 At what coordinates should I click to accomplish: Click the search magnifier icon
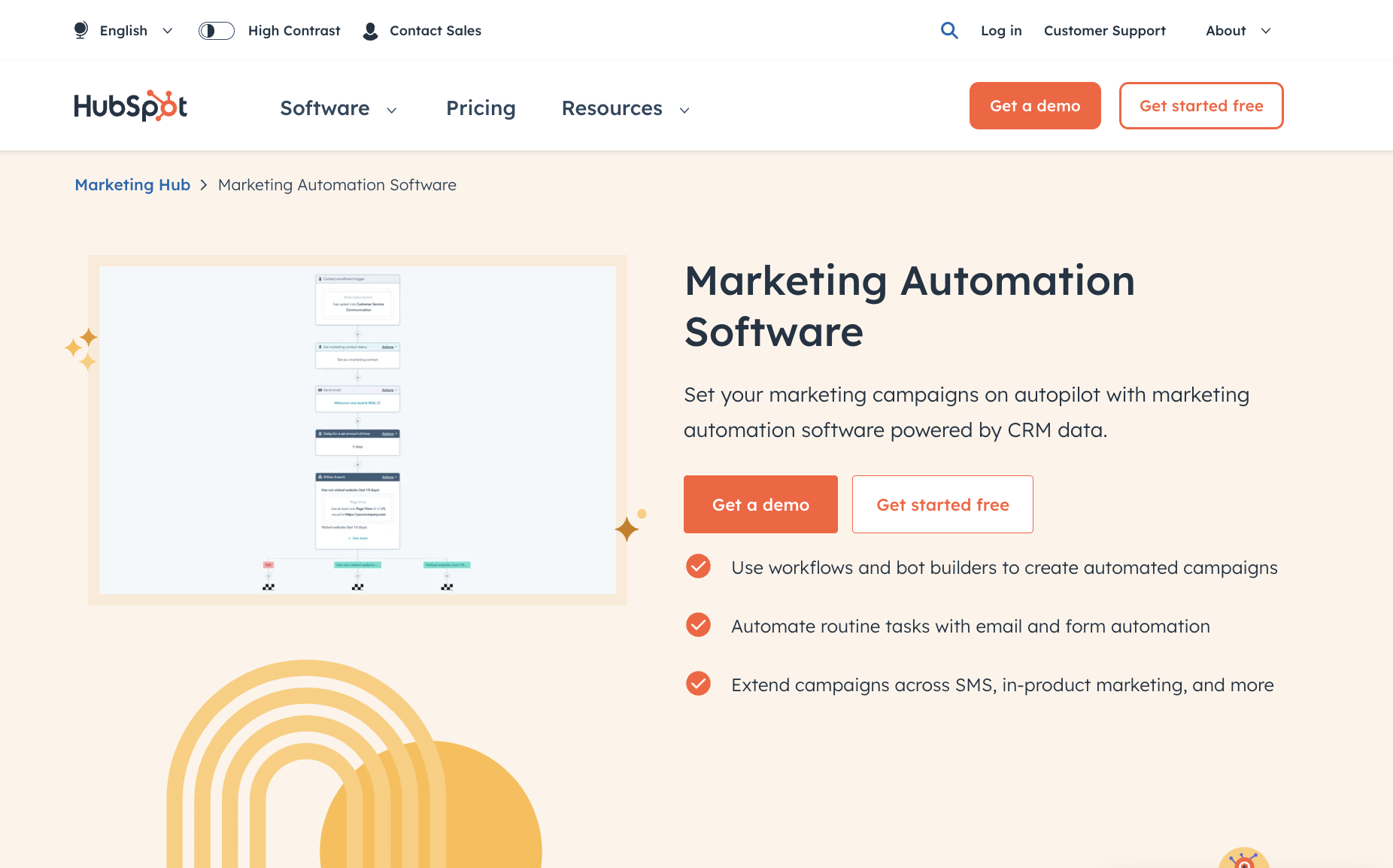coord(949,30)
